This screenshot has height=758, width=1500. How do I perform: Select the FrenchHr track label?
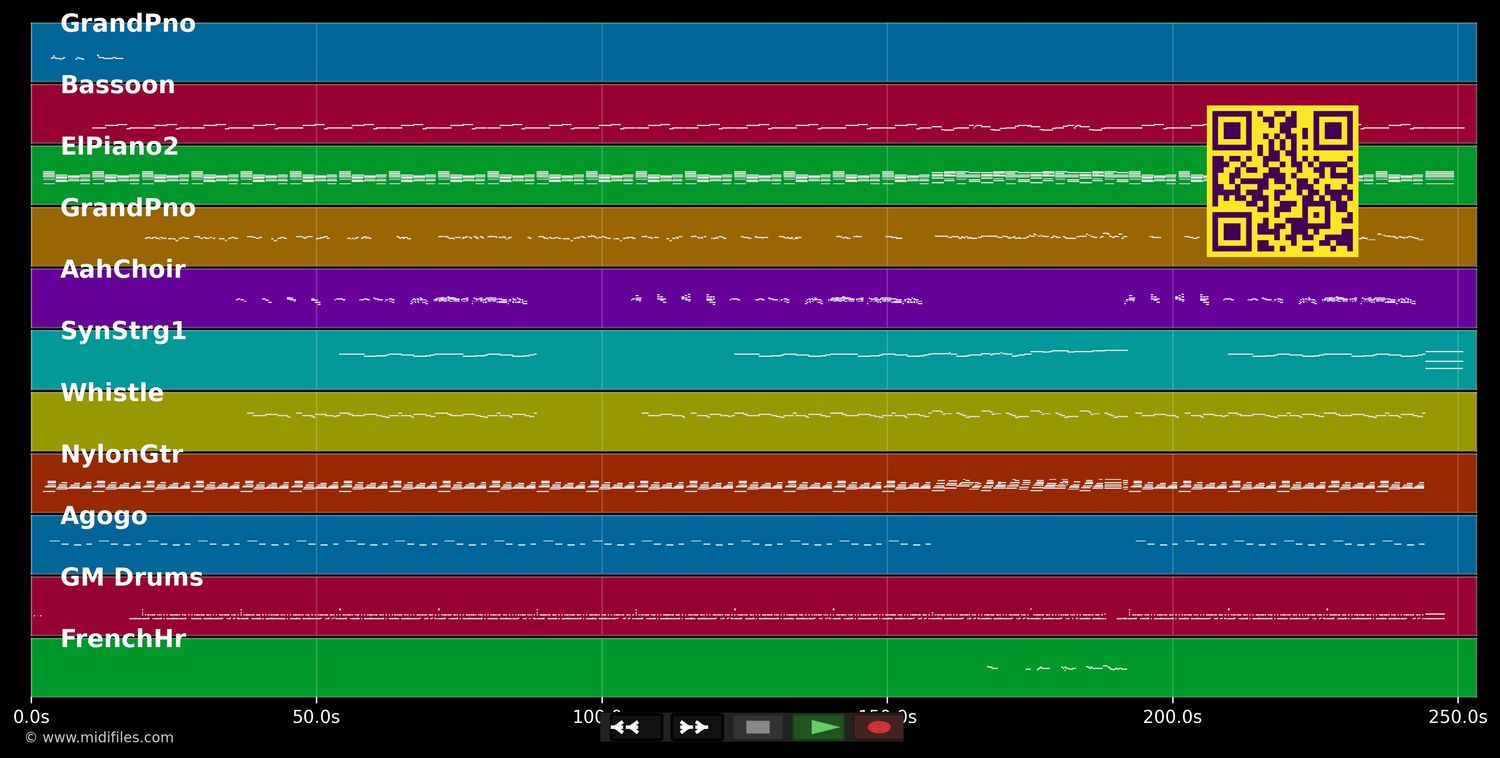click(x=123, y=640)
